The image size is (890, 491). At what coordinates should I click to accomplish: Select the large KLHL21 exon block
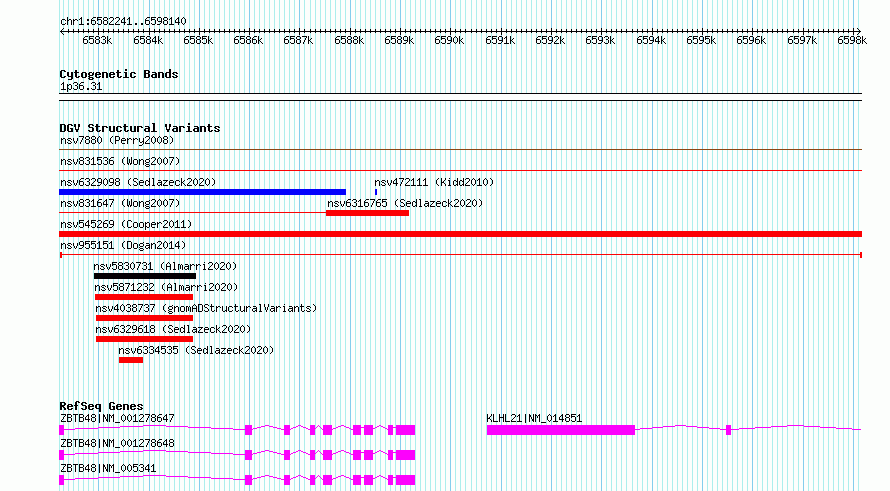tap(561, 430)
